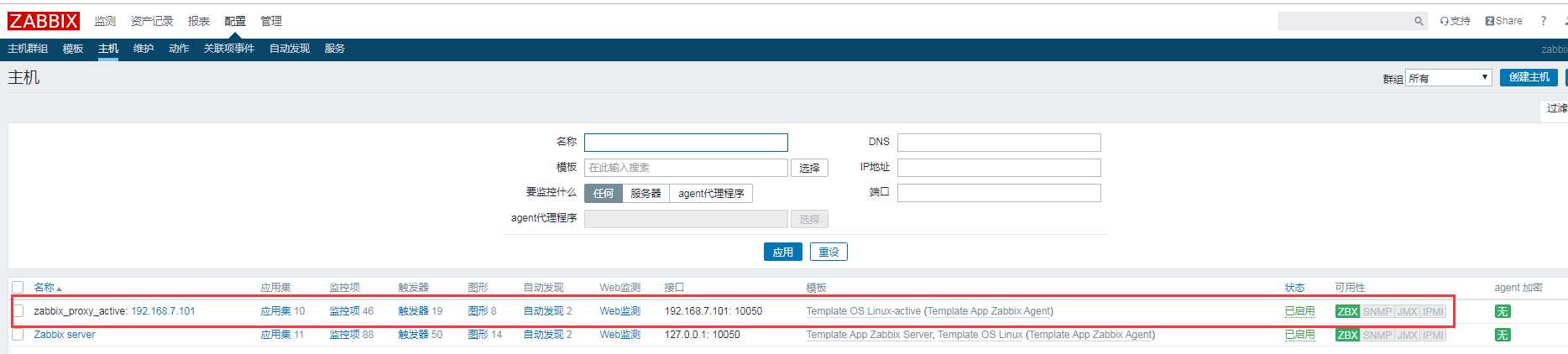Open 监控项 46 for zabbix_proxy_active
Screen dimensions: 1568x354
point(344,310)
